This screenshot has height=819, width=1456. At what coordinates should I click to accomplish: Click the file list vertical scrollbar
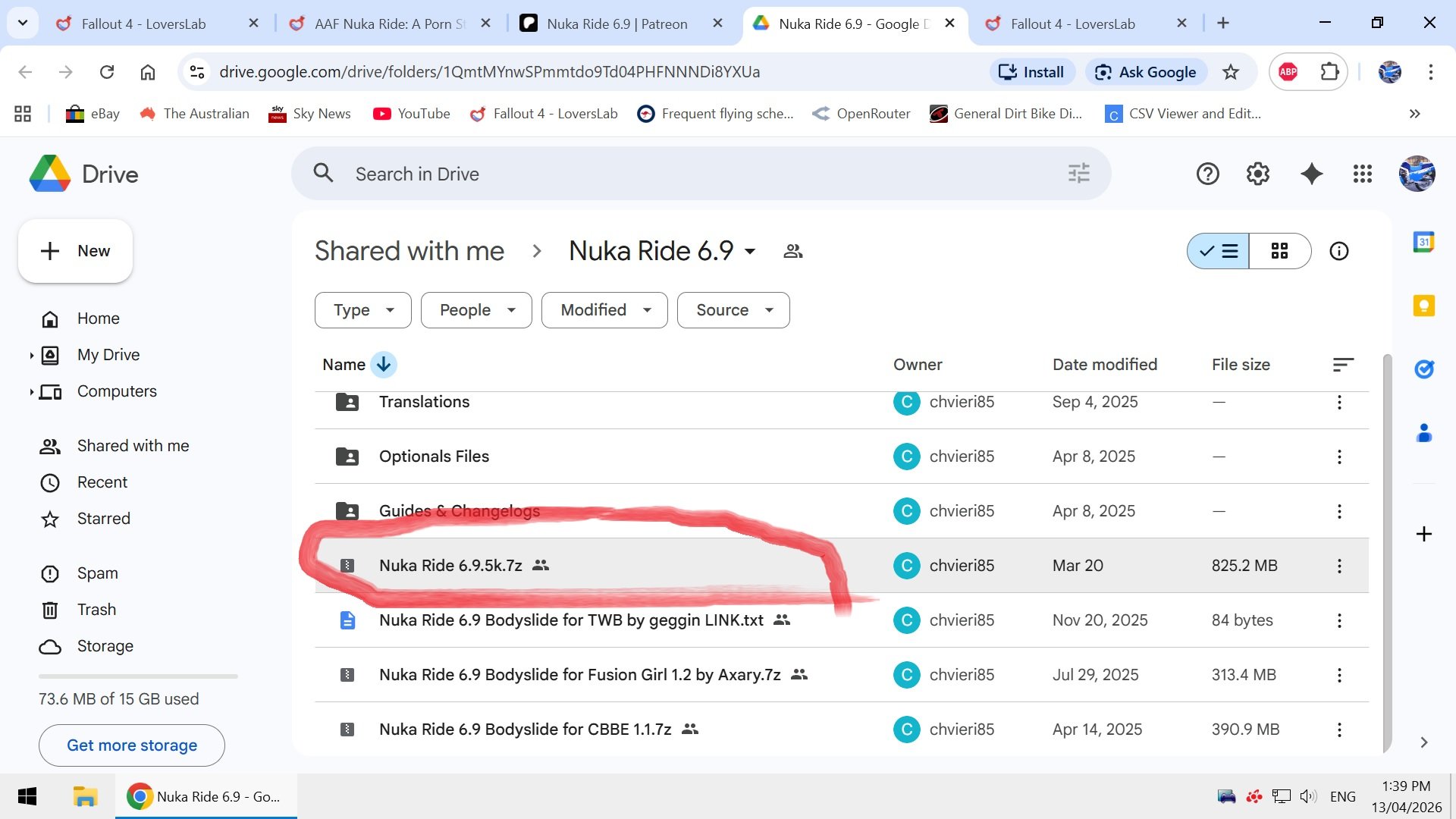coord(1387,554)
